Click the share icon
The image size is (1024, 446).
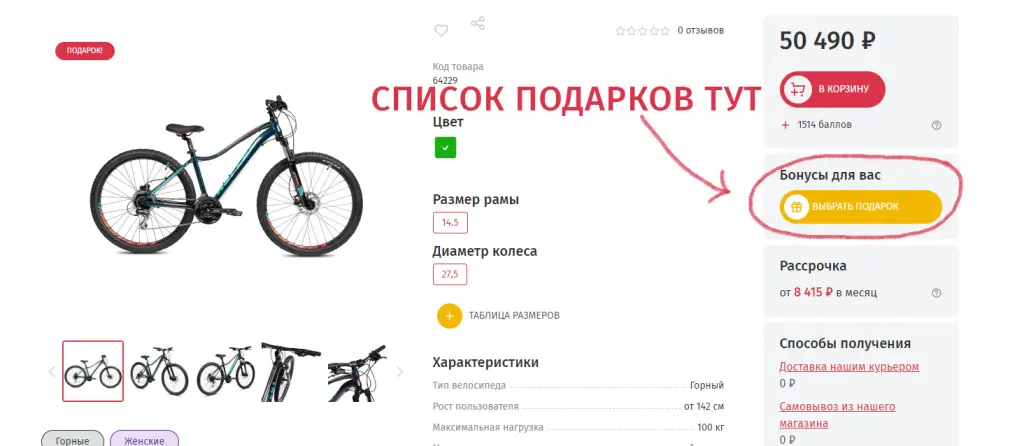click(x=478, y=24)
